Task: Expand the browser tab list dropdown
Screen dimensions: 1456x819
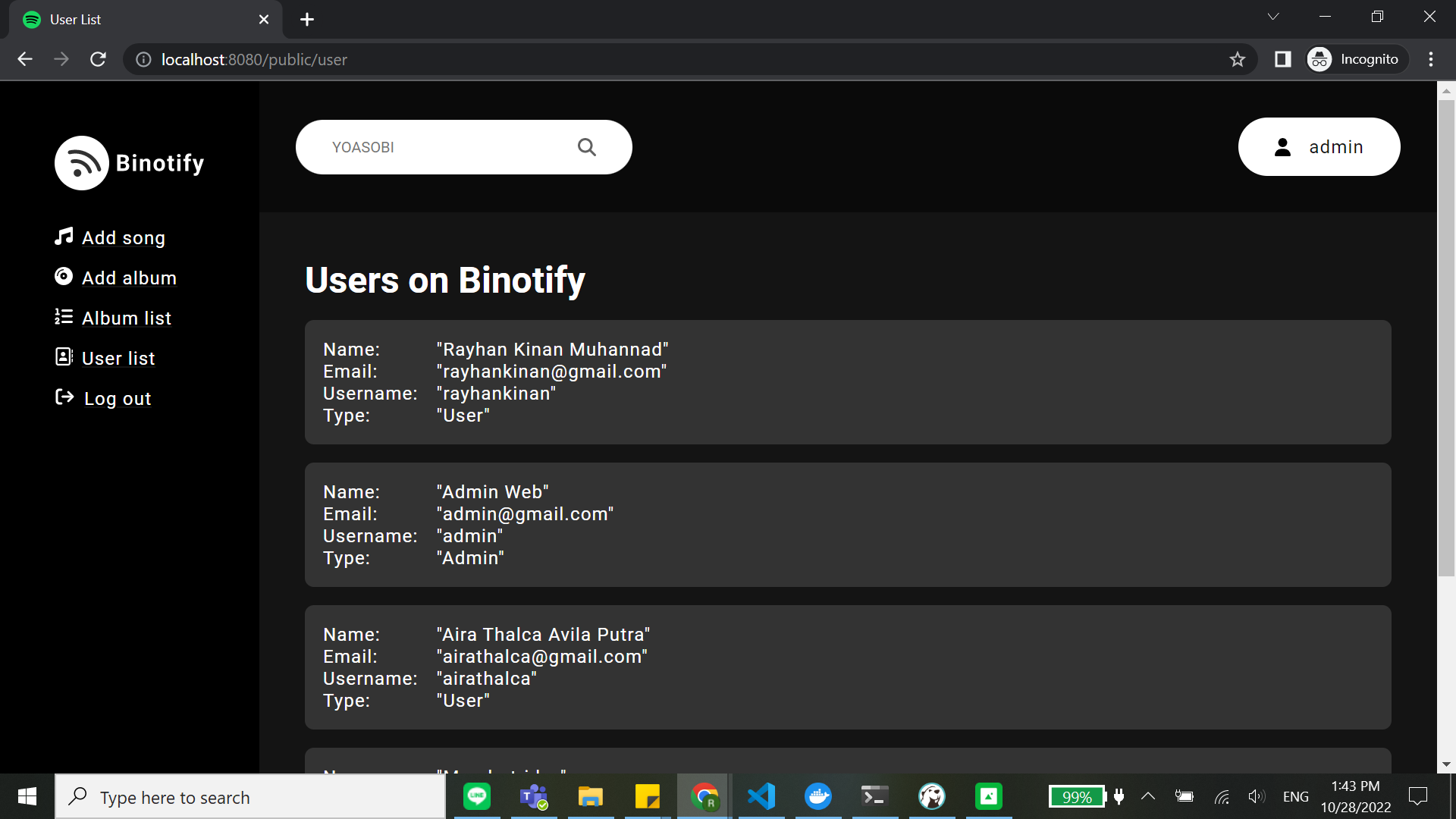Action: pyautogui.click(x=1274, y=18)
